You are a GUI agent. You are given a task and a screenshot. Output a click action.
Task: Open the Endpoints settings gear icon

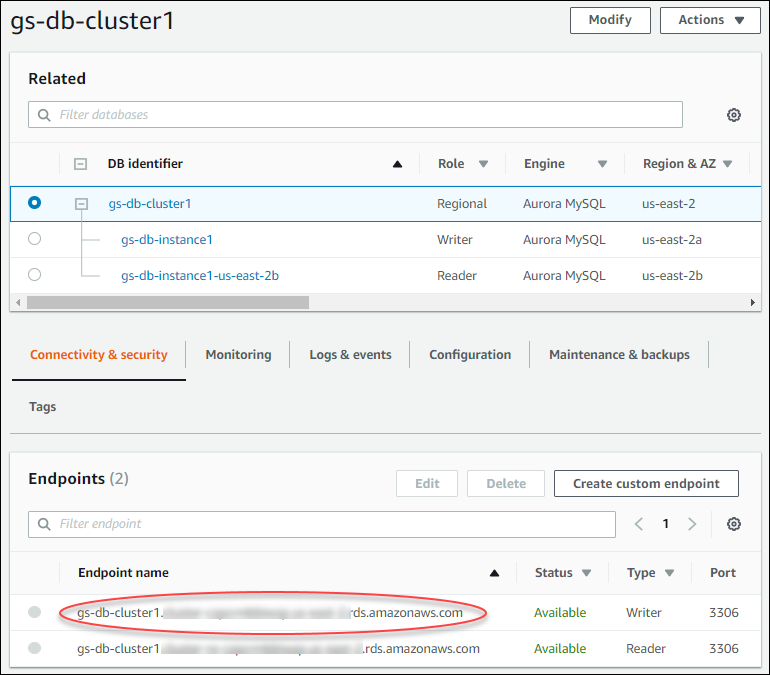733,524
